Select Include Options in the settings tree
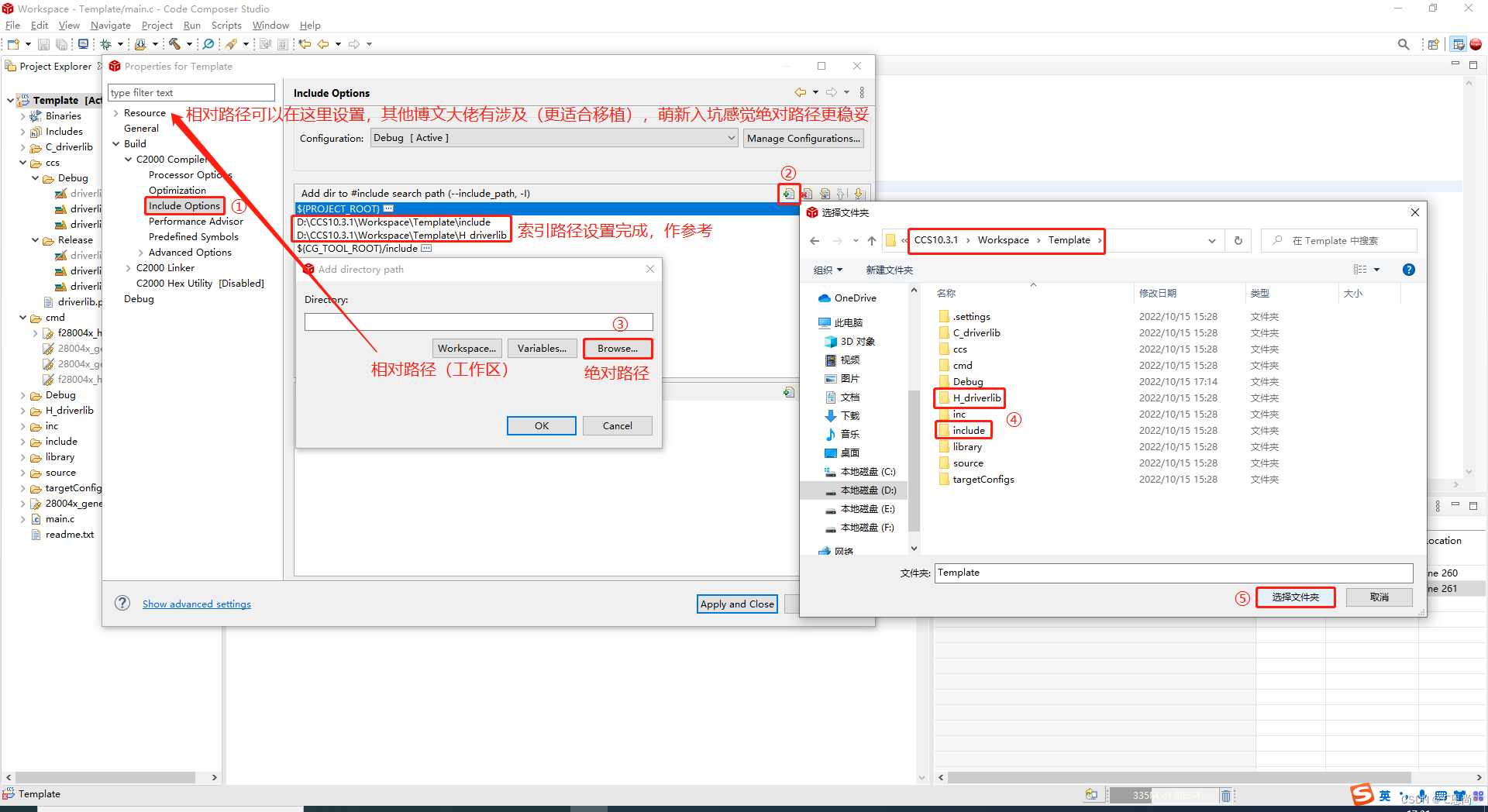1488x812 pixels. click(184, 206)
